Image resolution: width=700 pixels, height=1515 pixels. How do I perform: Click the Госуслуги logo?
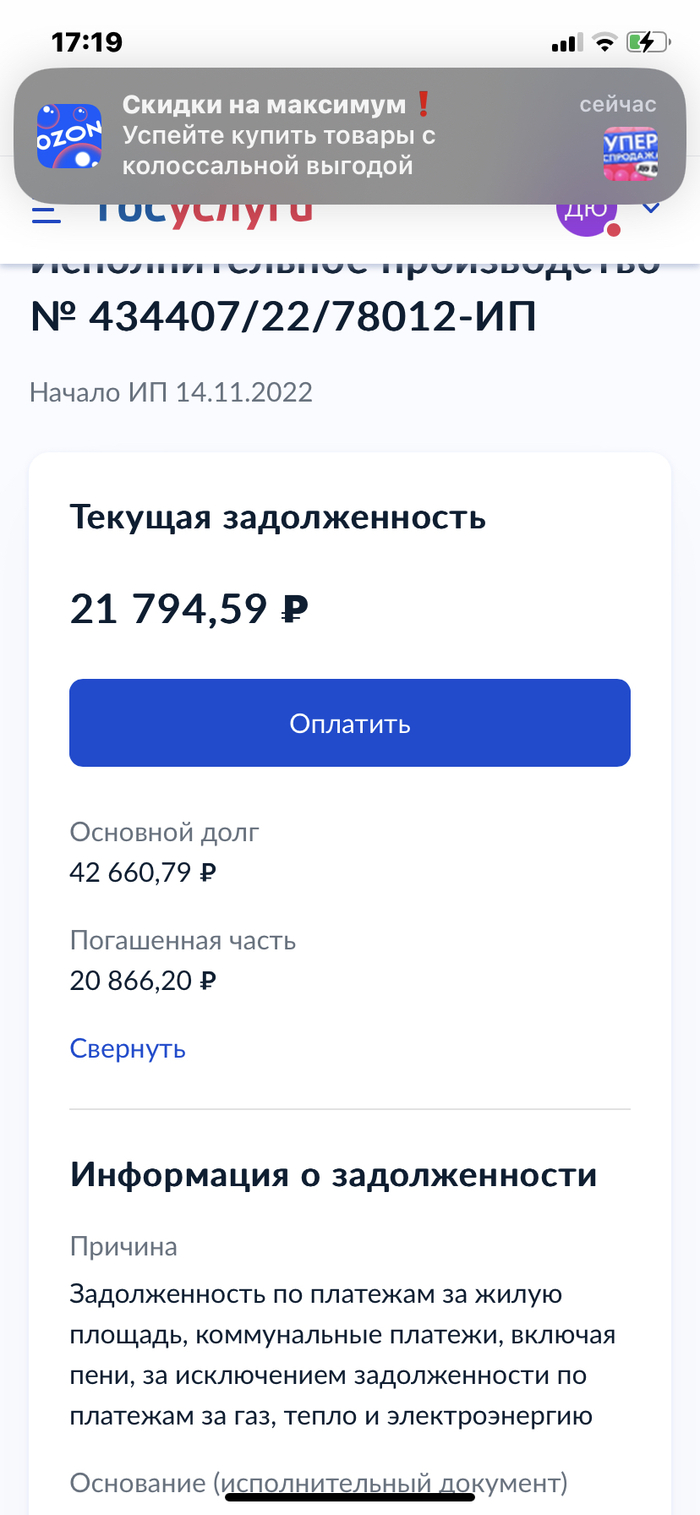coord(203,210)
